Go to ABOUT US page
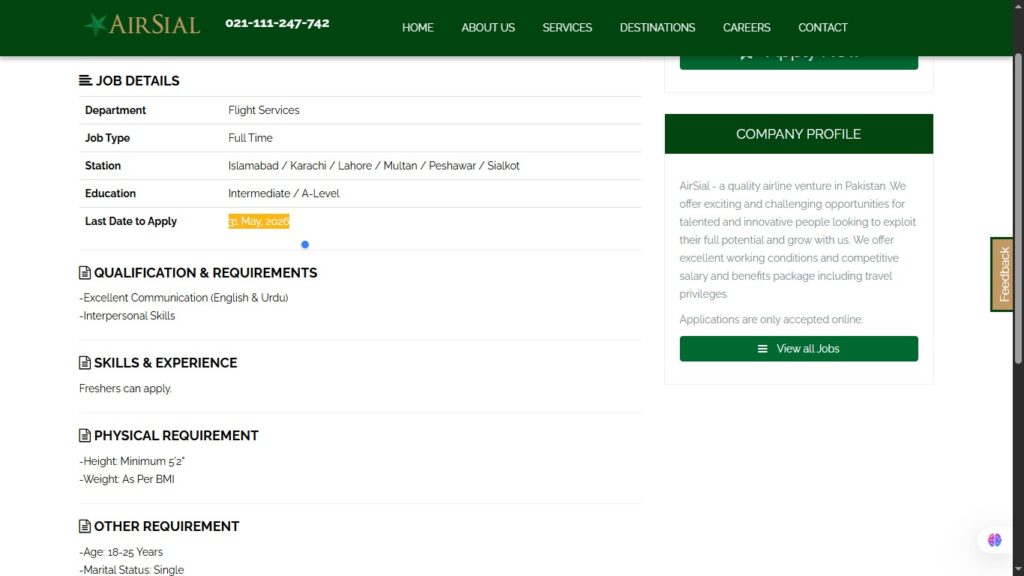The height and width of the screenshot is (576, 1024). (488, 28)
